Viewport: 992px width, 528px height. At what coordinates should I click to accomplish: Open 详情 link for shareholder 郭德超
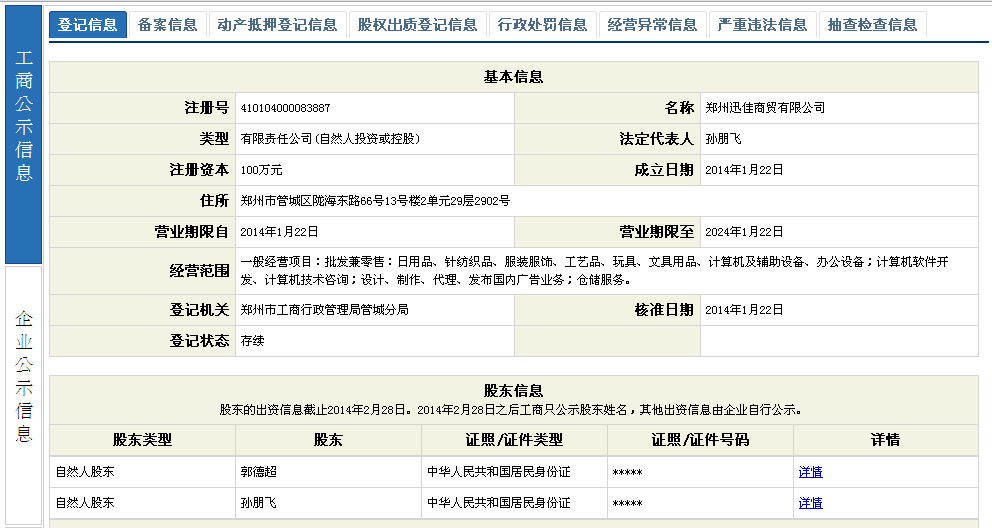[810, 472]
